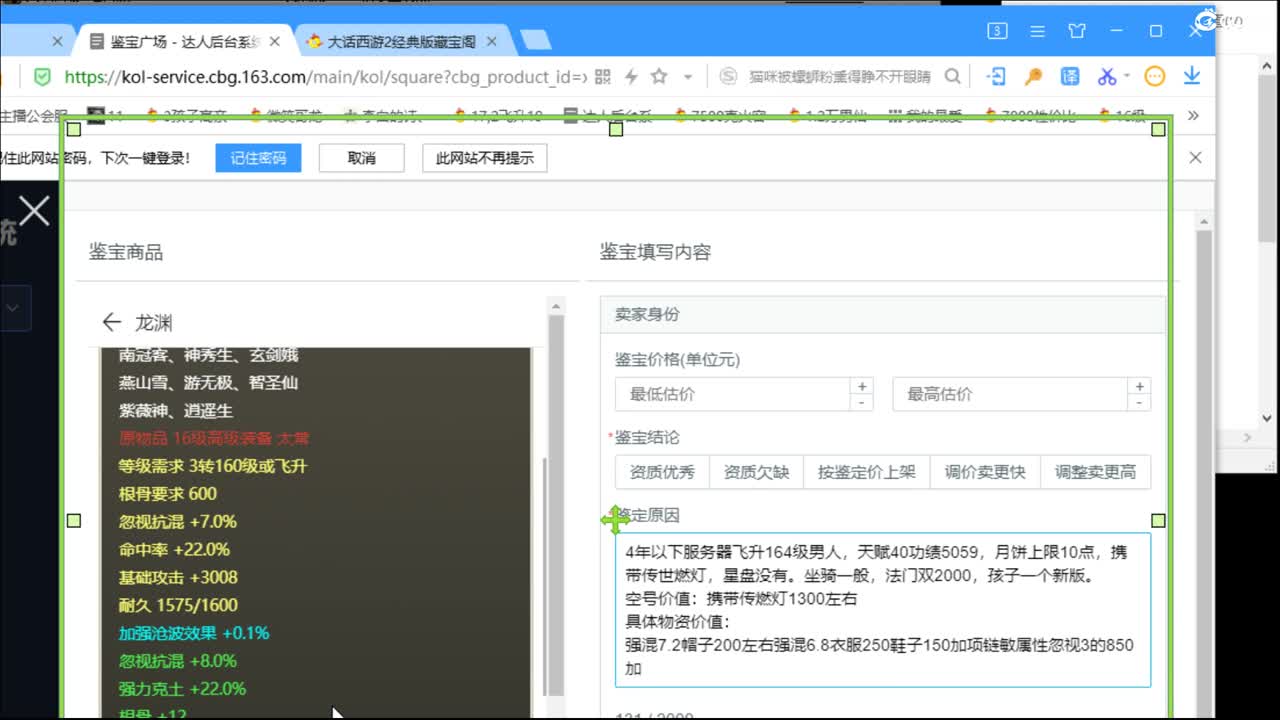Click the orange chat bubble icon
The image size is (1280, 720).
pos(1155,76)
